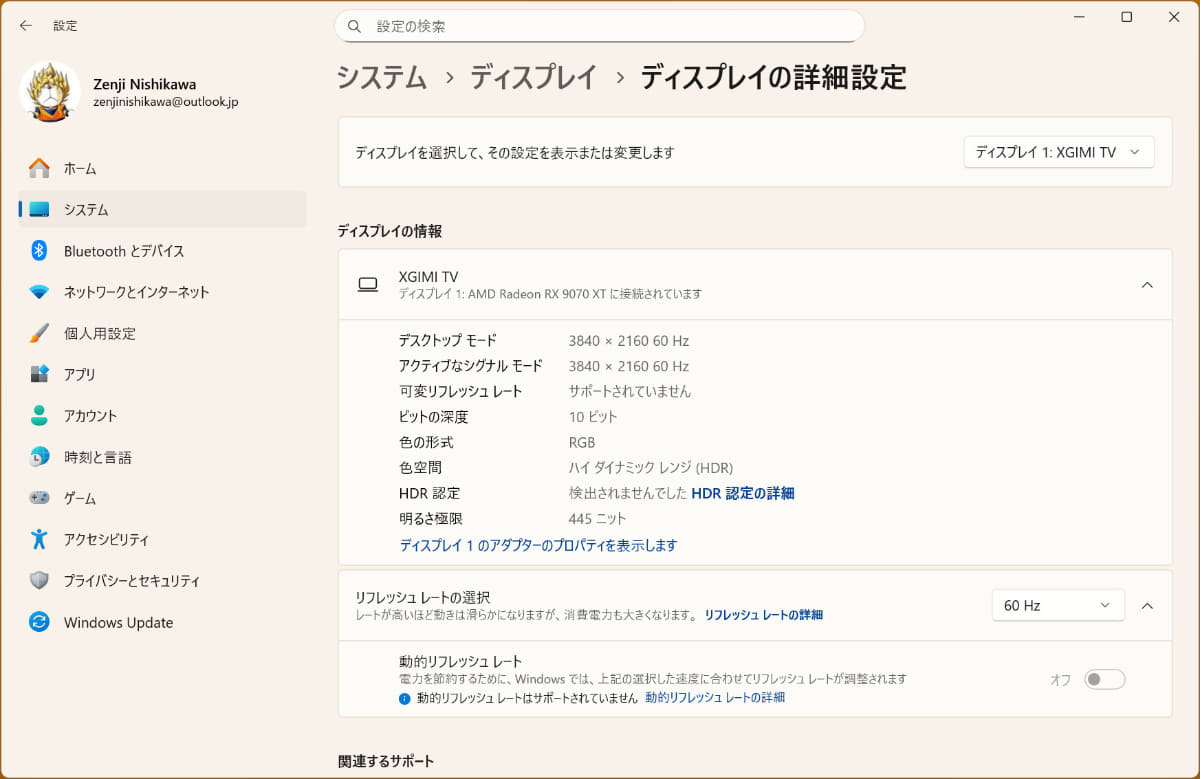
Task: Click the back arrow button
Action: (x=26, y=26)
